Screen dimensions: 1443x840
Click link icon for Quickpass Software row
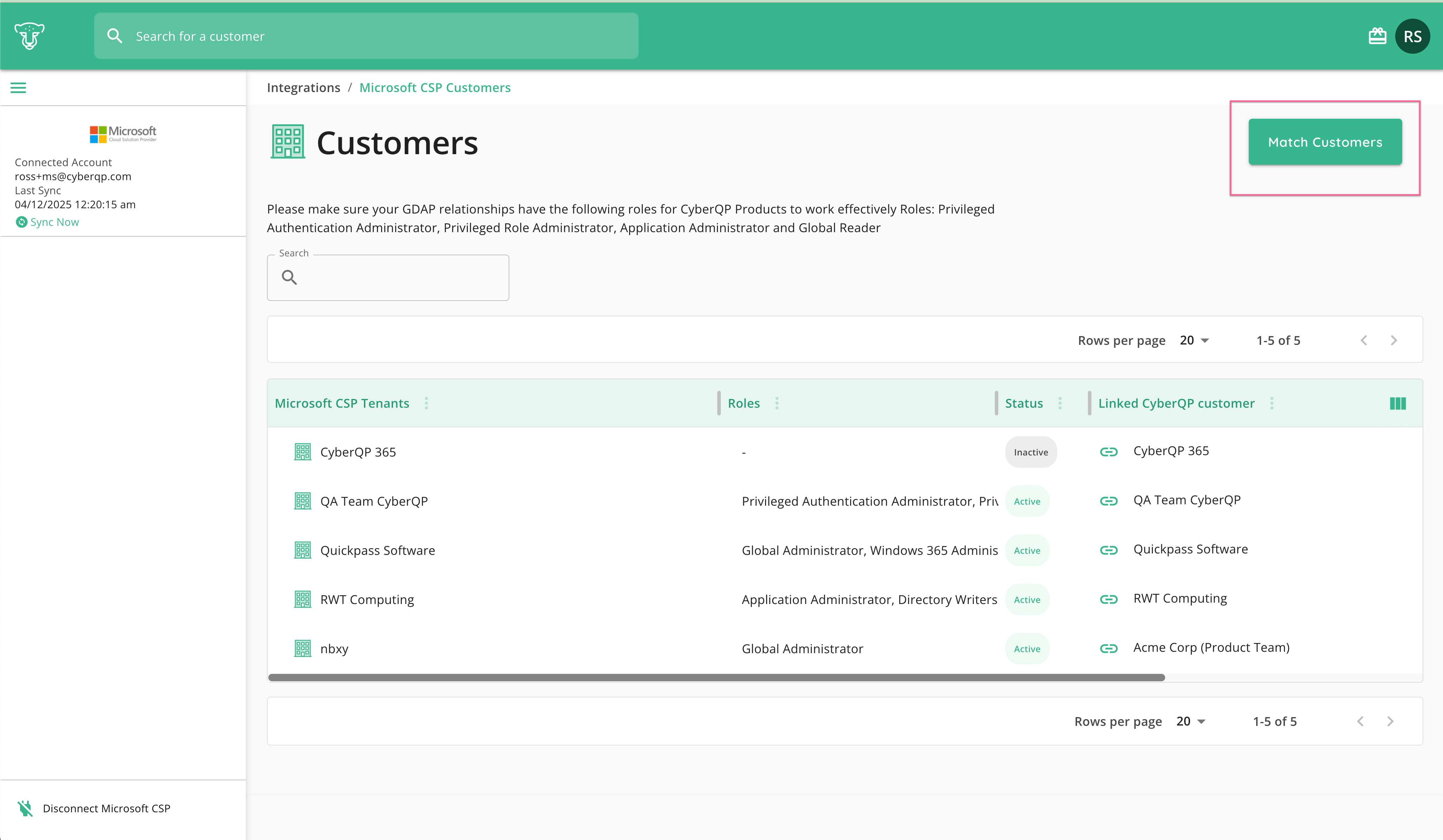coord(1109,550)
